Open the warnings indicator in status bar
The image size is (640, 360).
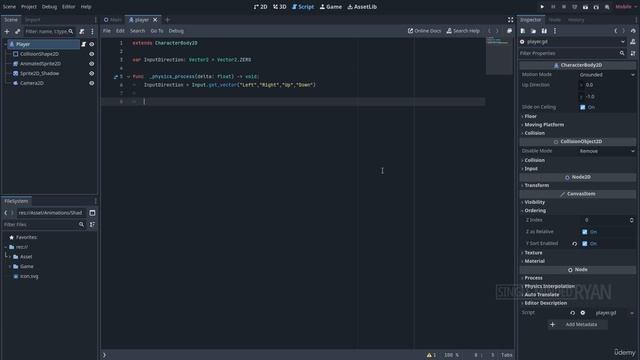(431, 355)
